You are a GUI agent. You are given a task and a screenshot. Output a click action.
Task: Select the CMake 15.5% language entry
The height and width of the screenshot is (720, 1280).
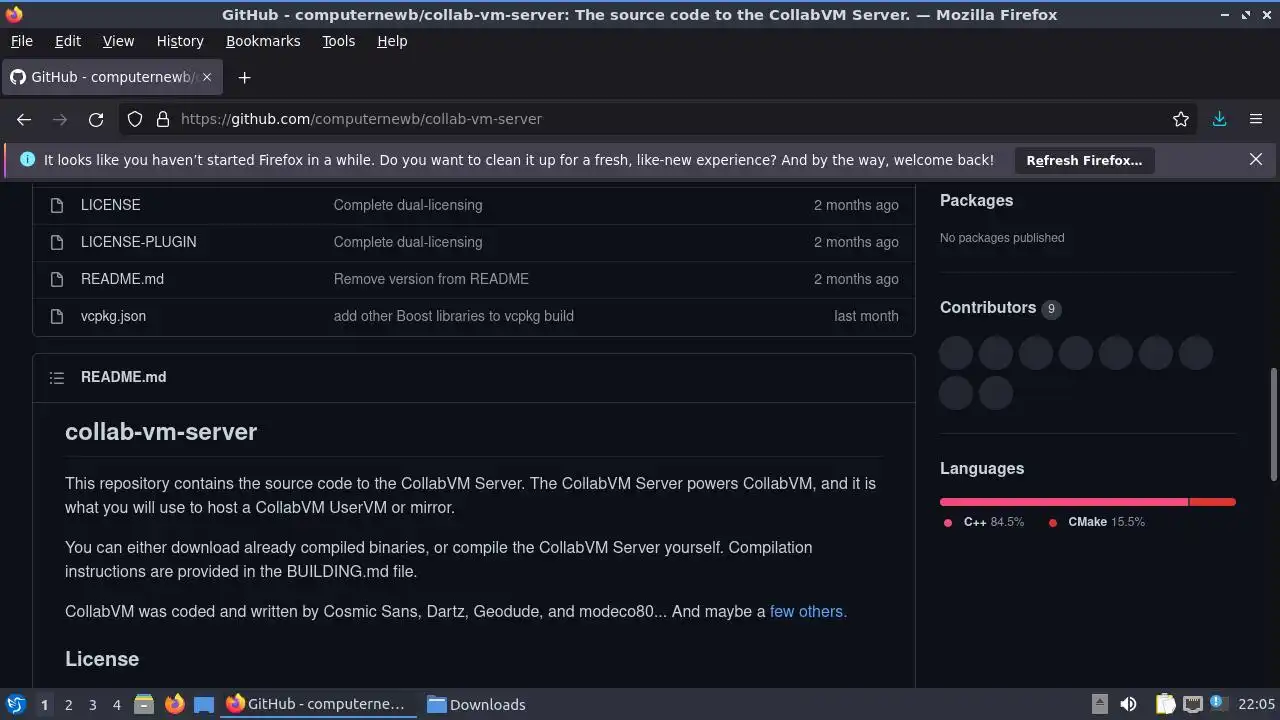pos(1096,522)
